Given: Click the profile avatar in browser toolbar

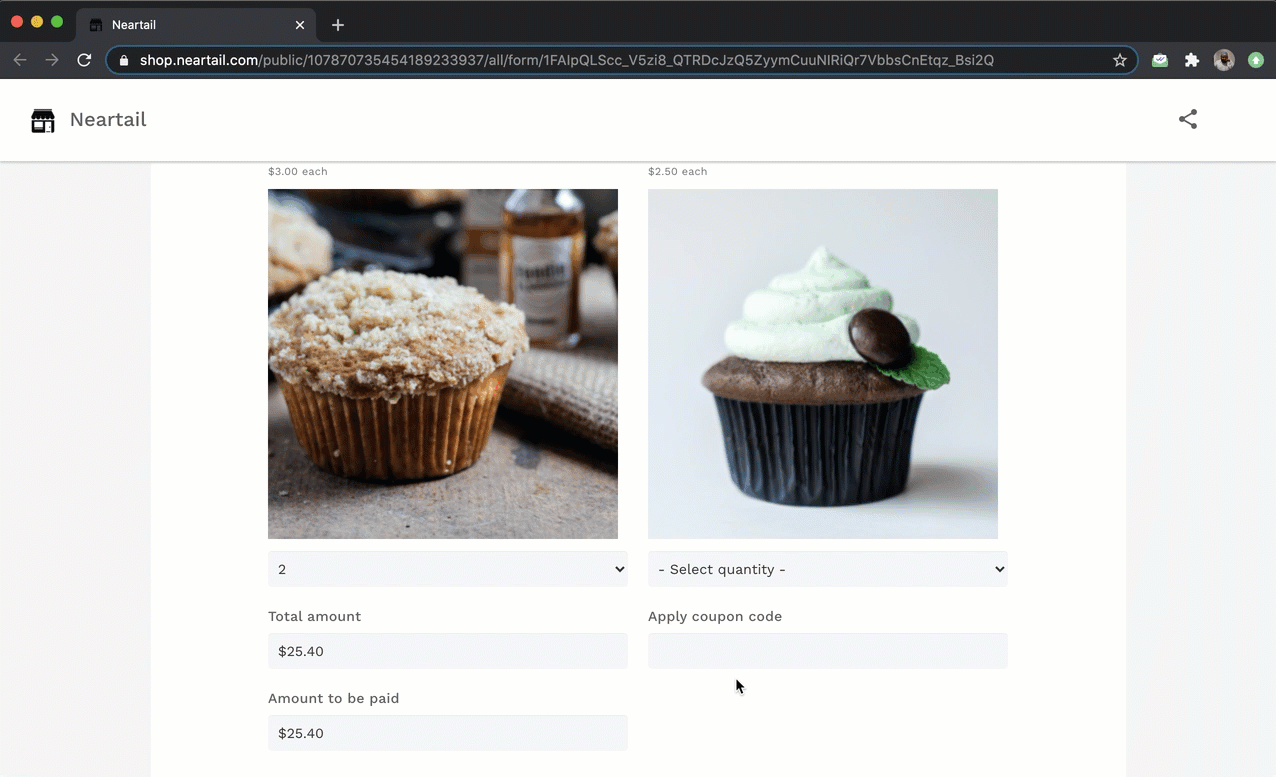Looking at the screenshot, I should coord(1224,60).
